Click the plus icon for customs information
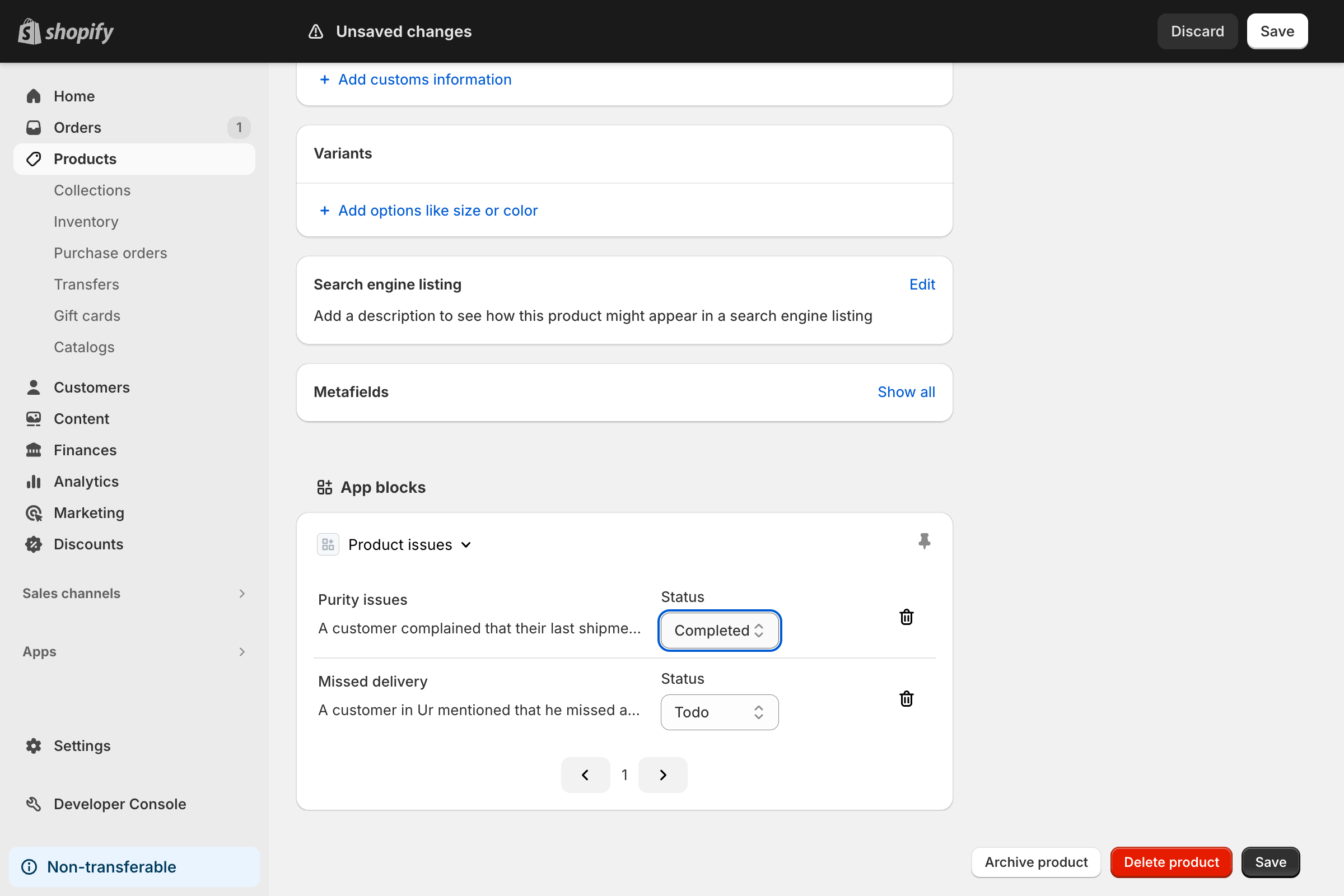This screenshot has width=1344, height=896. point(325,80)
